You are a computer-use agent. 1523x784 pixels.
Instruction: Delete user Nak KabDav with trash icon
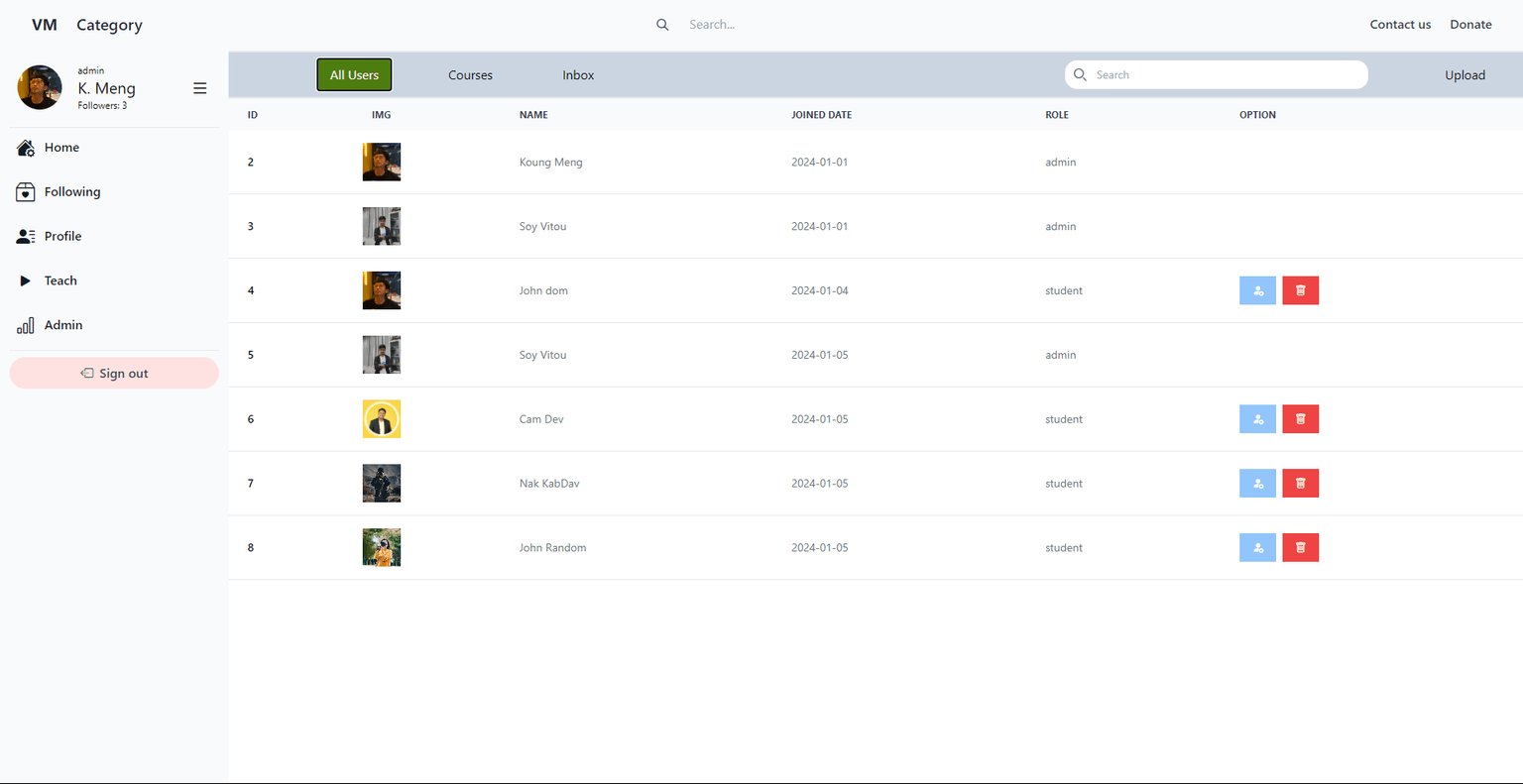pos(1300,484)
